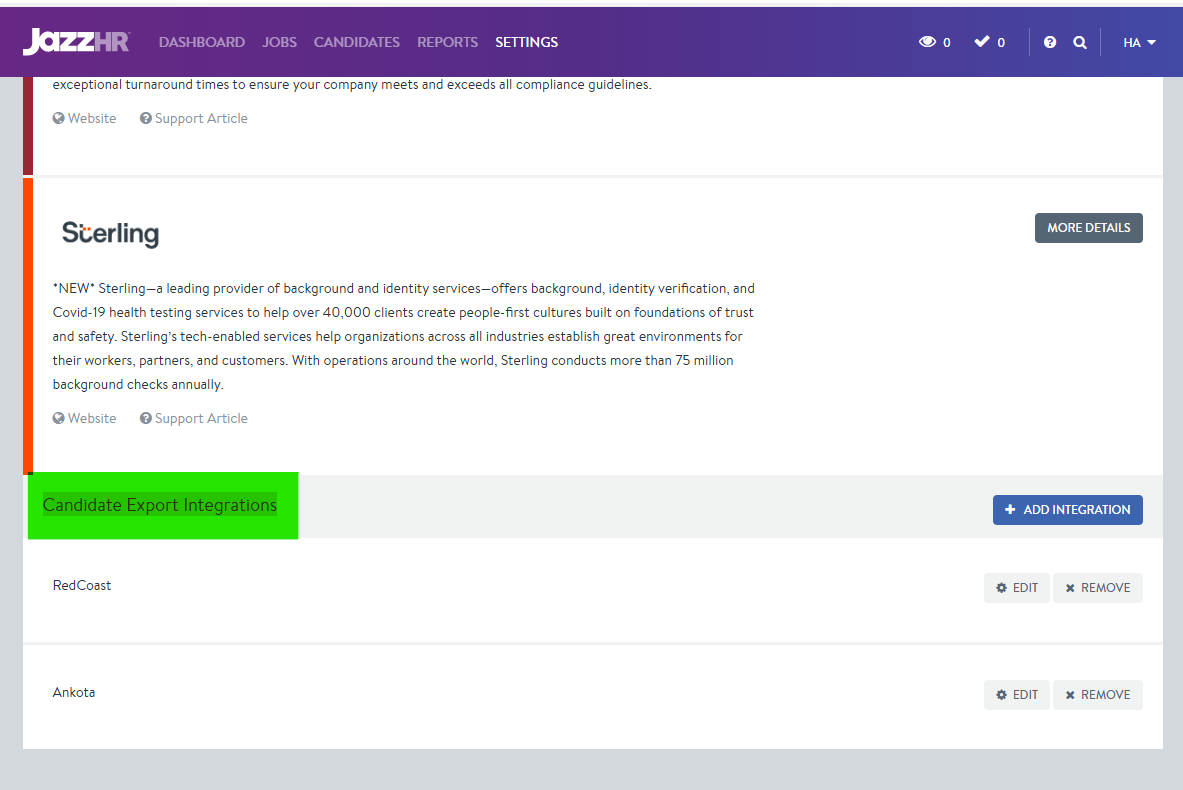Click the help question mark icon

[1050, 42]
